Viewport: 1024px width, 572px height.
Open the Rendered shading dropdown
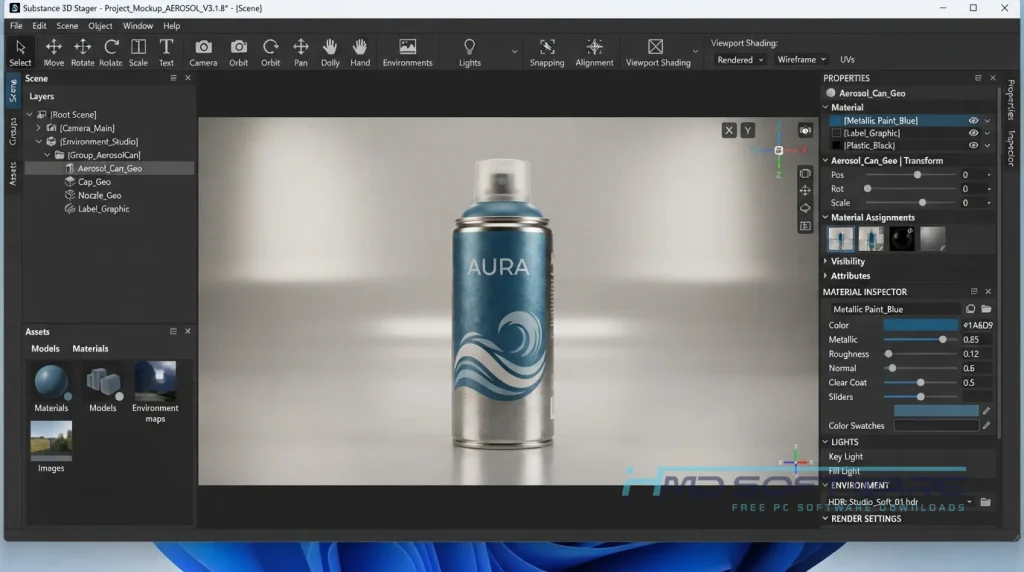pyautogui.click(x=739, y=59)
